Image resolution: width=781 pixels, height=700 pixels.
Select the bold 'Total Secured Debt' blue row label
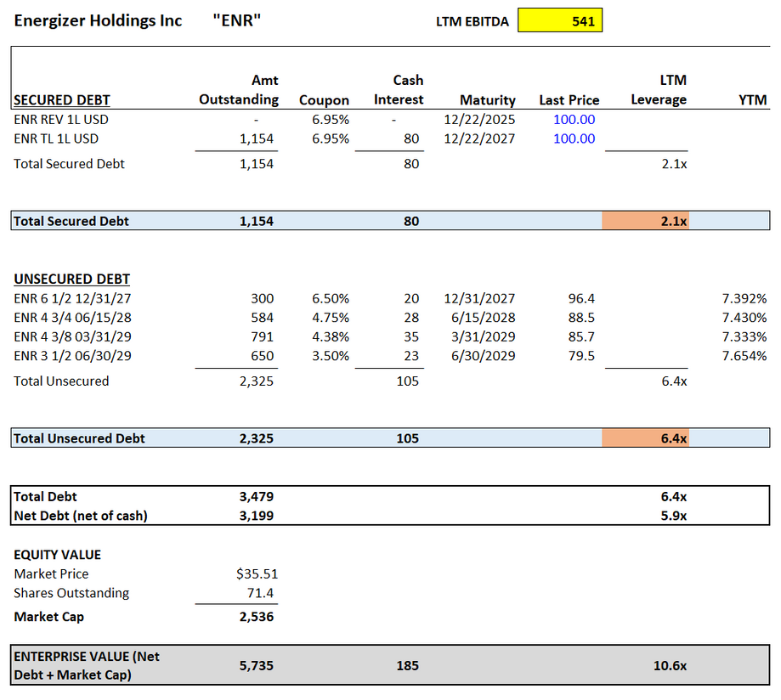(71, 221)
